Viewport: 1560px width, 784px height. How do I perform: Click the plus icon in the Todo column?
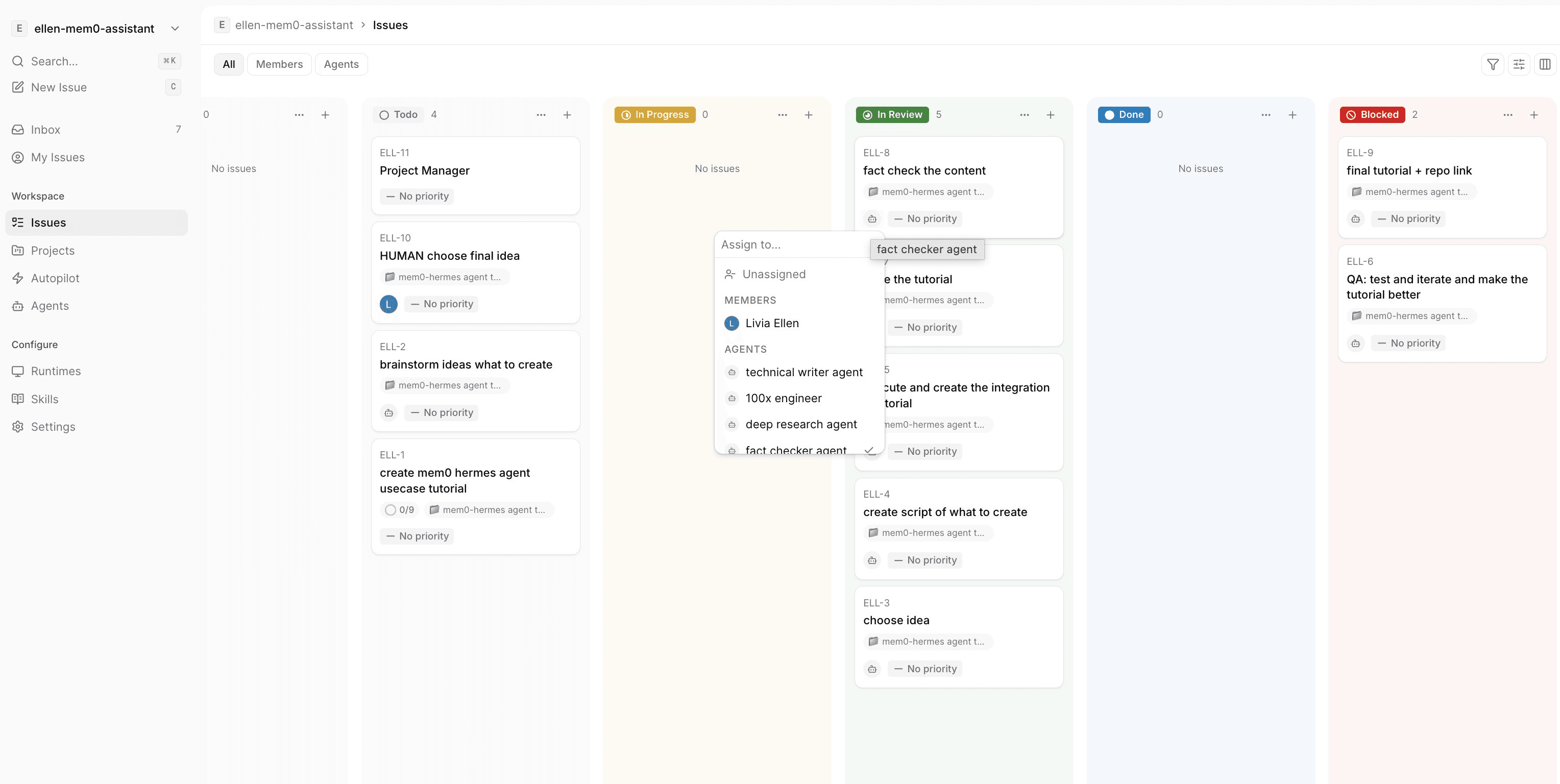pyautogui.click(x=567, y=115)
